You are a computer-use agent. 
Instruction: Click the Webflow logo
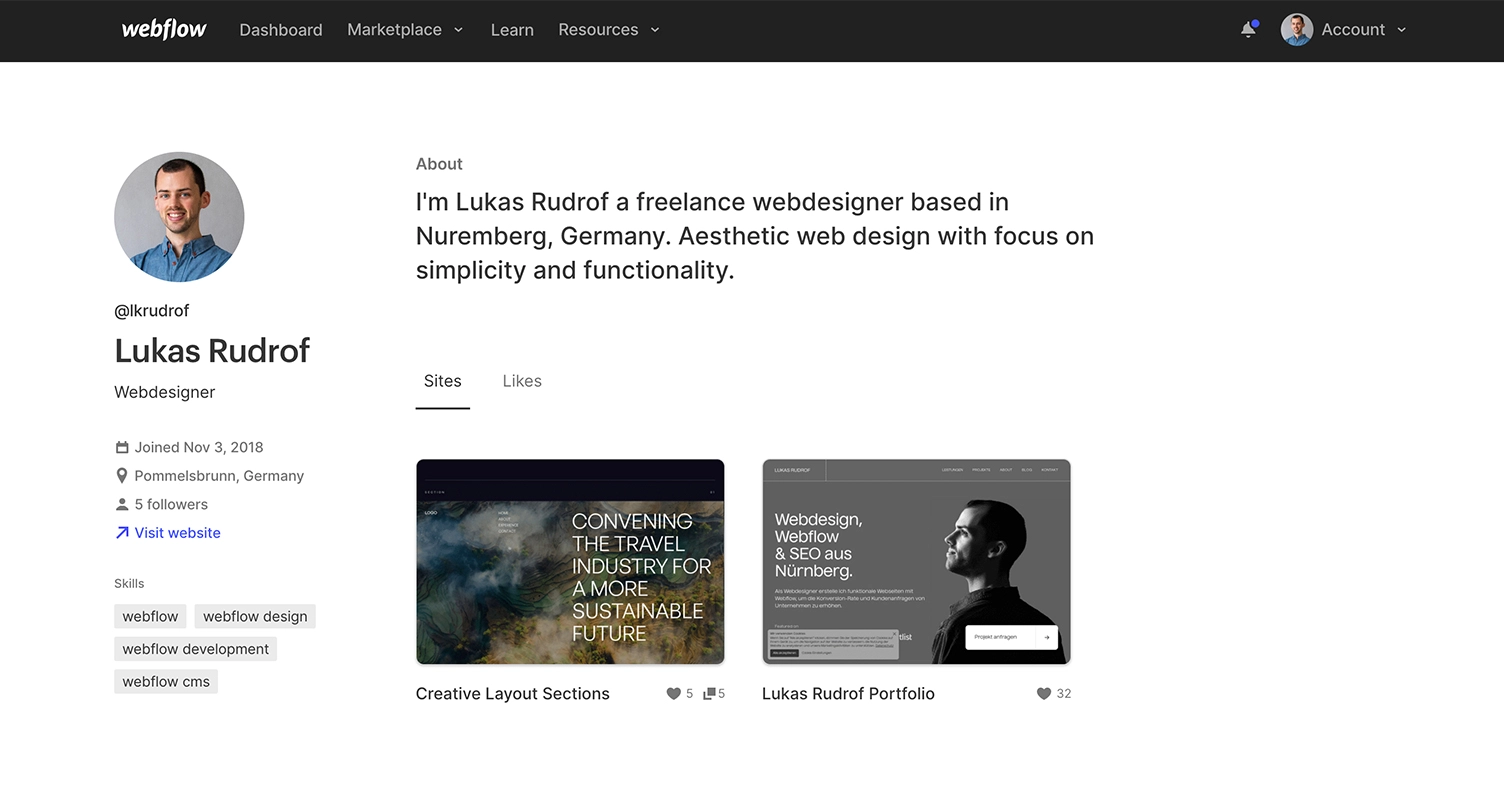pyautogui.click(x=164, y=30)
